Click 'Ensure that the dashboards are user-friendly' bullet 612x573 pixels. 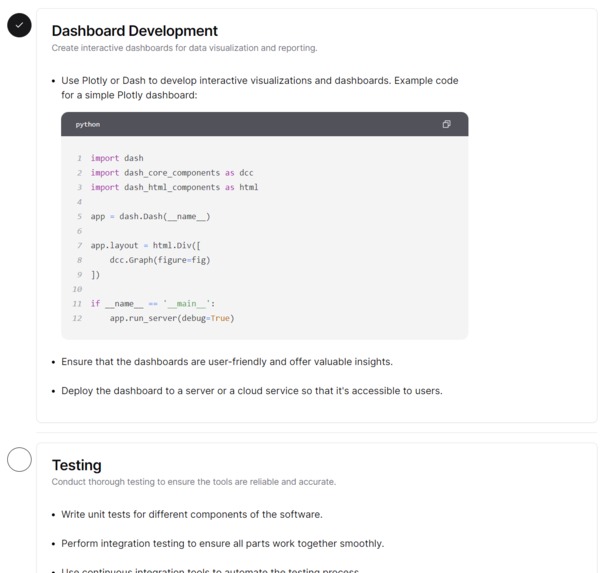[x=227, y=362]
